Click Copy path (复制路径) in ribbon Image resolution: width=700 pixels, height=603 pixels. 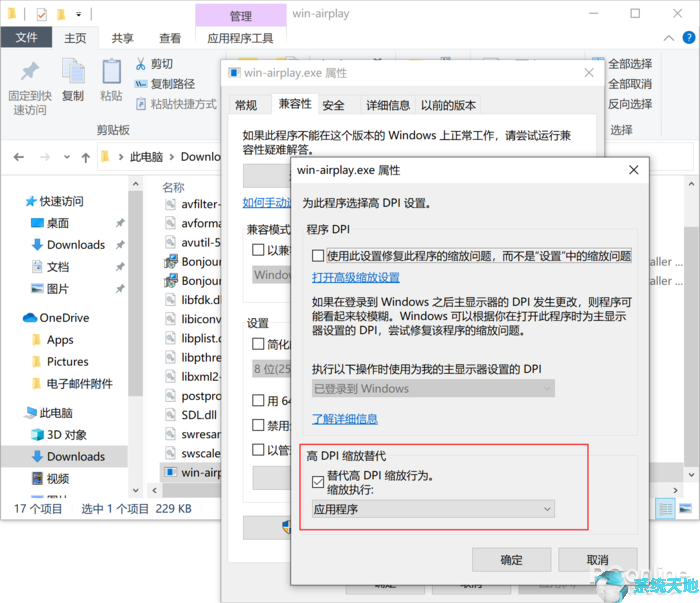point(165,84)
